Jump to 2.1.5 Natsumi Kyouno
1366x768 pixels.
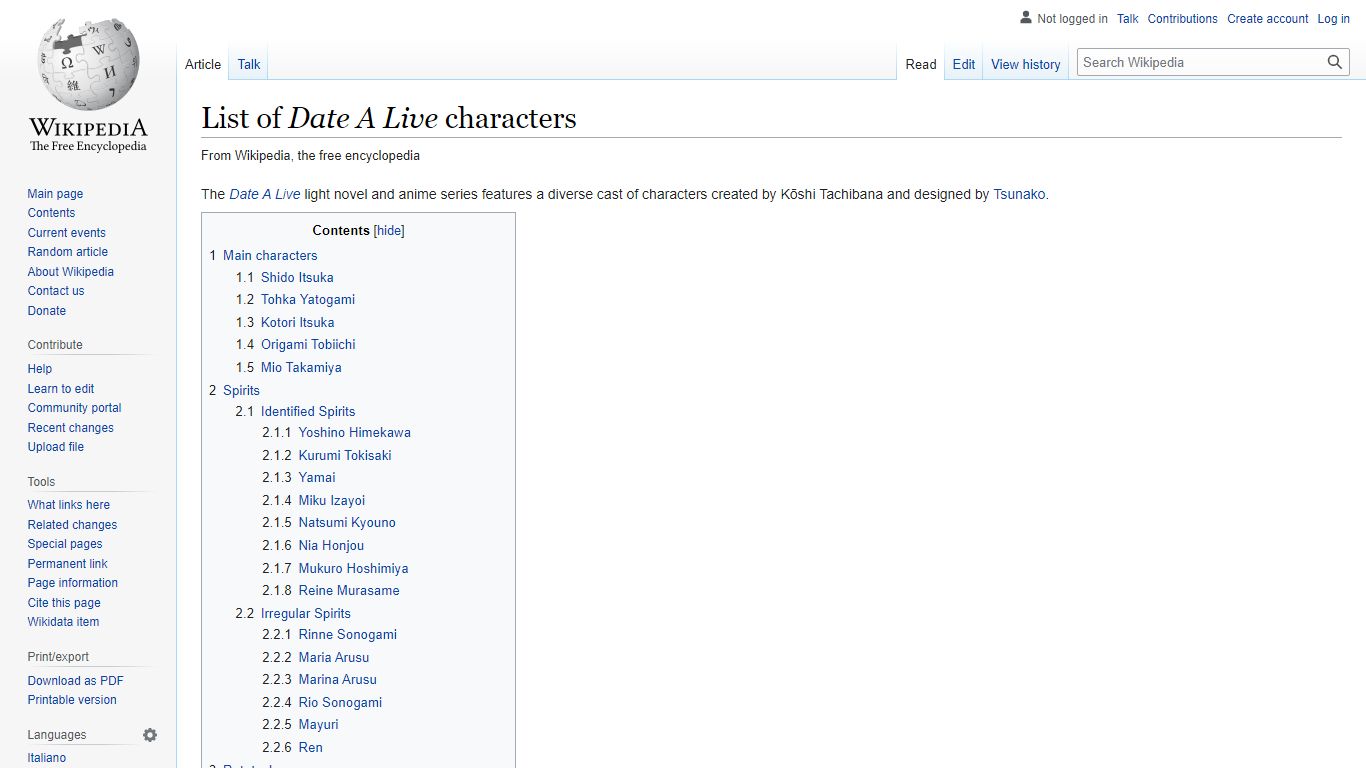coord(329,522)
